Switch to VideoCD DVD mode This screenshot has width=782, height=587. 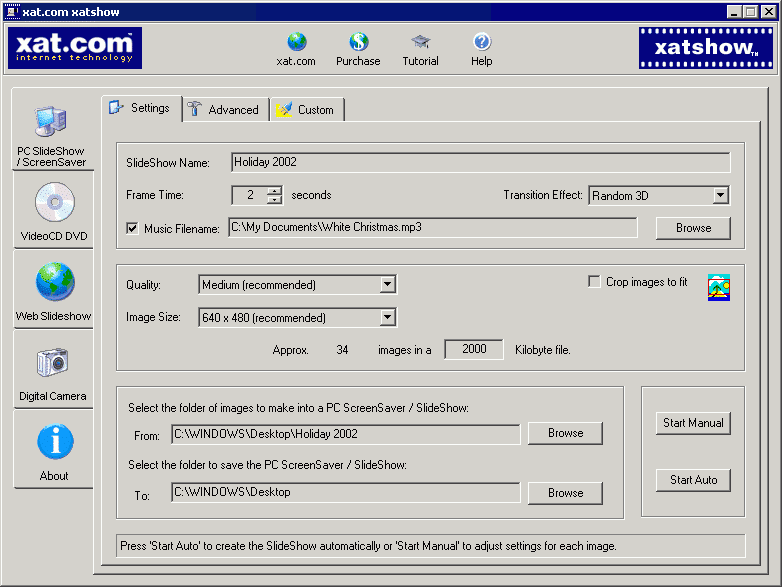[55, 212]
